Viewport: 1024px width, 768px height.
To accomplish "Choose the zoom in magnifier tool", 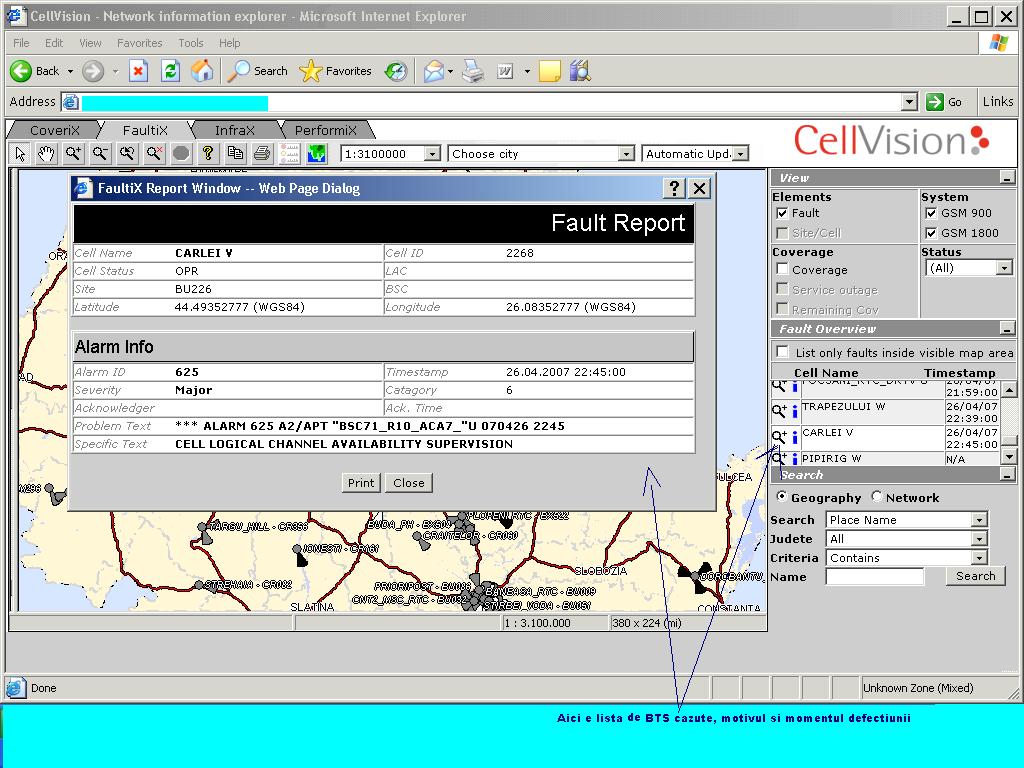I will [x=73, y=154].
